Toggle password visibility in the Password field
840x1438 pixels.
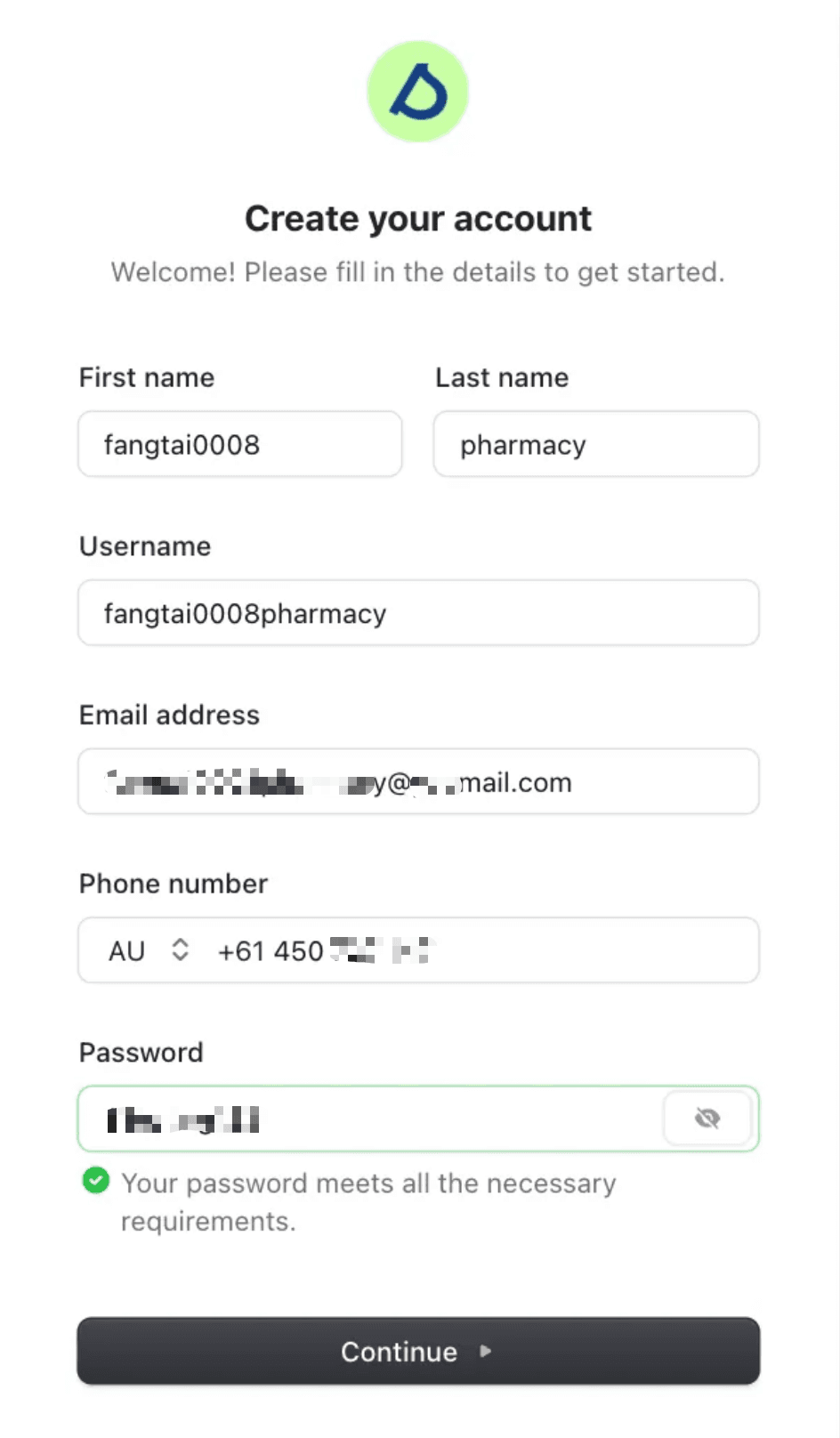pos(707,1119)
